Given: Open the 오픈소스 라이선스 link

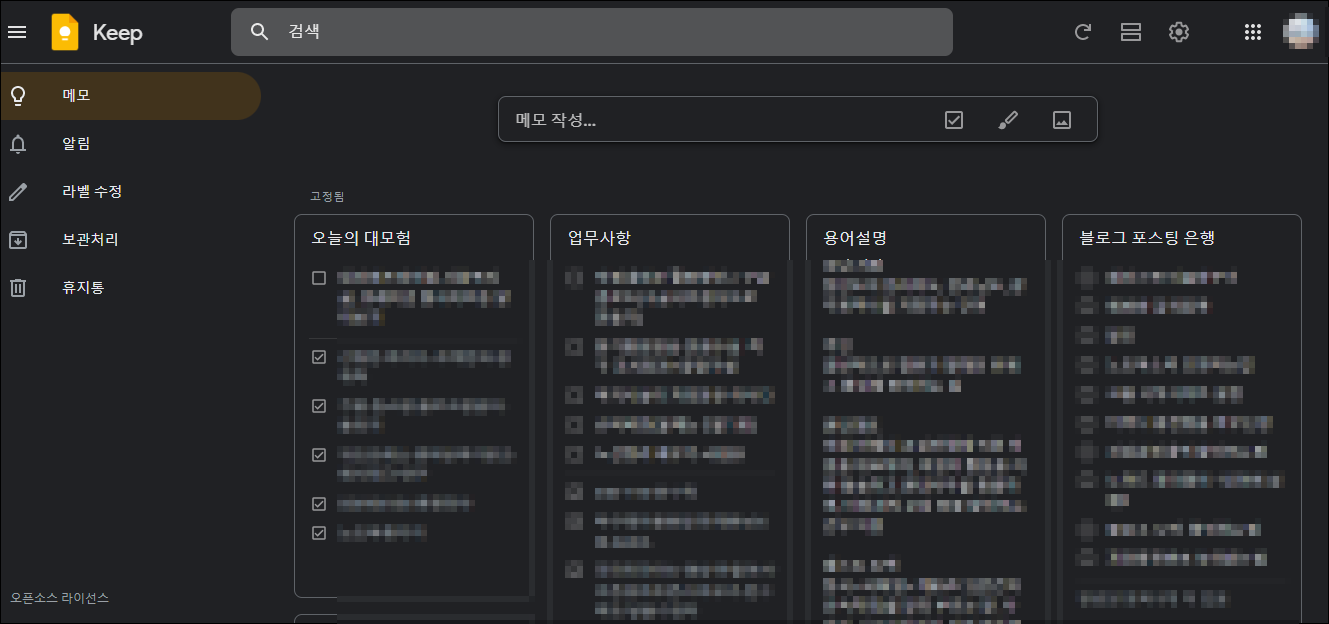Looking at the screenshot, I should [x=60, y=598].
